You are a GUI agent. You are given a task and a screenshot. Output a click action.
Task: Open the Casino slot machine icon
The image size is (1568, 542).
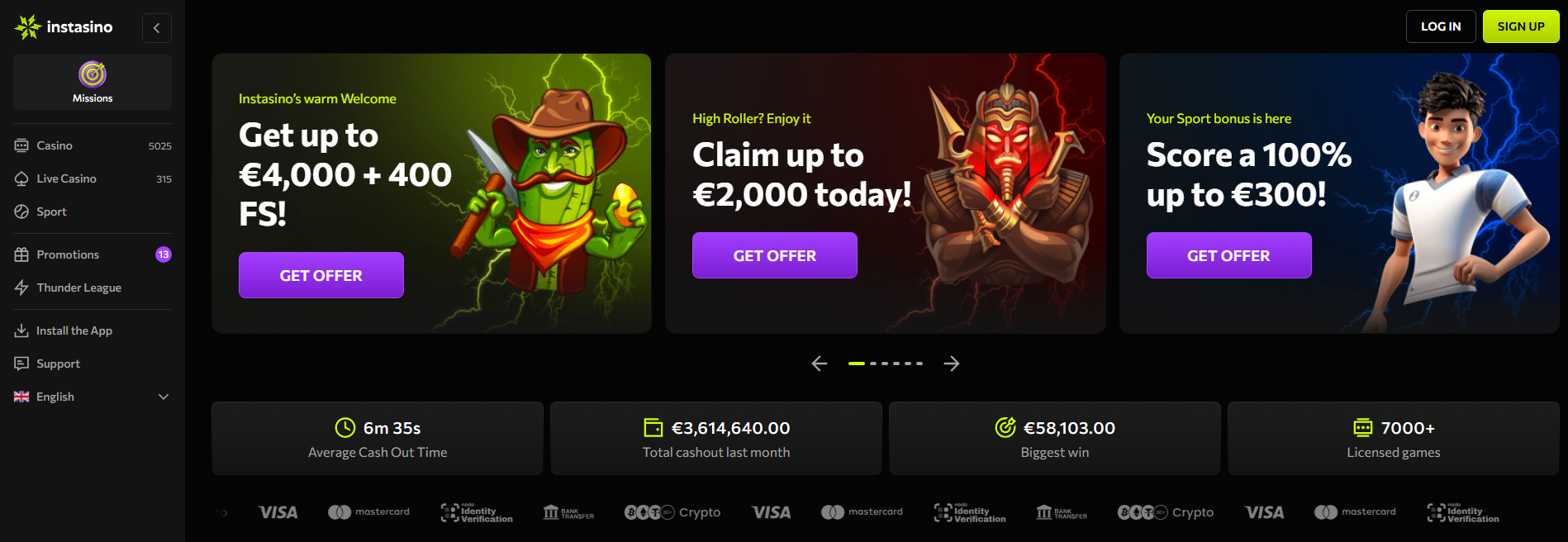[21, 145]
